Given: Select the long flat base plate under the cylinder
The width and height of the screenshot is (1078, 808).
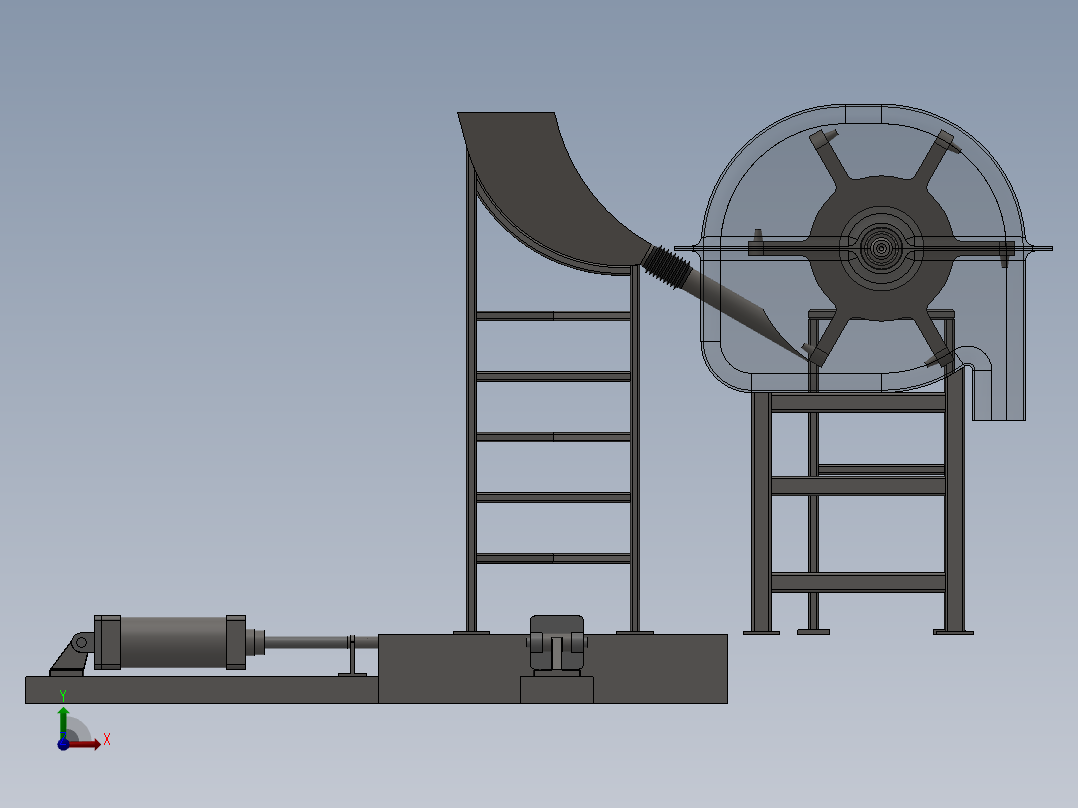Looking at the screenshot, I should (x=201, y=690).
